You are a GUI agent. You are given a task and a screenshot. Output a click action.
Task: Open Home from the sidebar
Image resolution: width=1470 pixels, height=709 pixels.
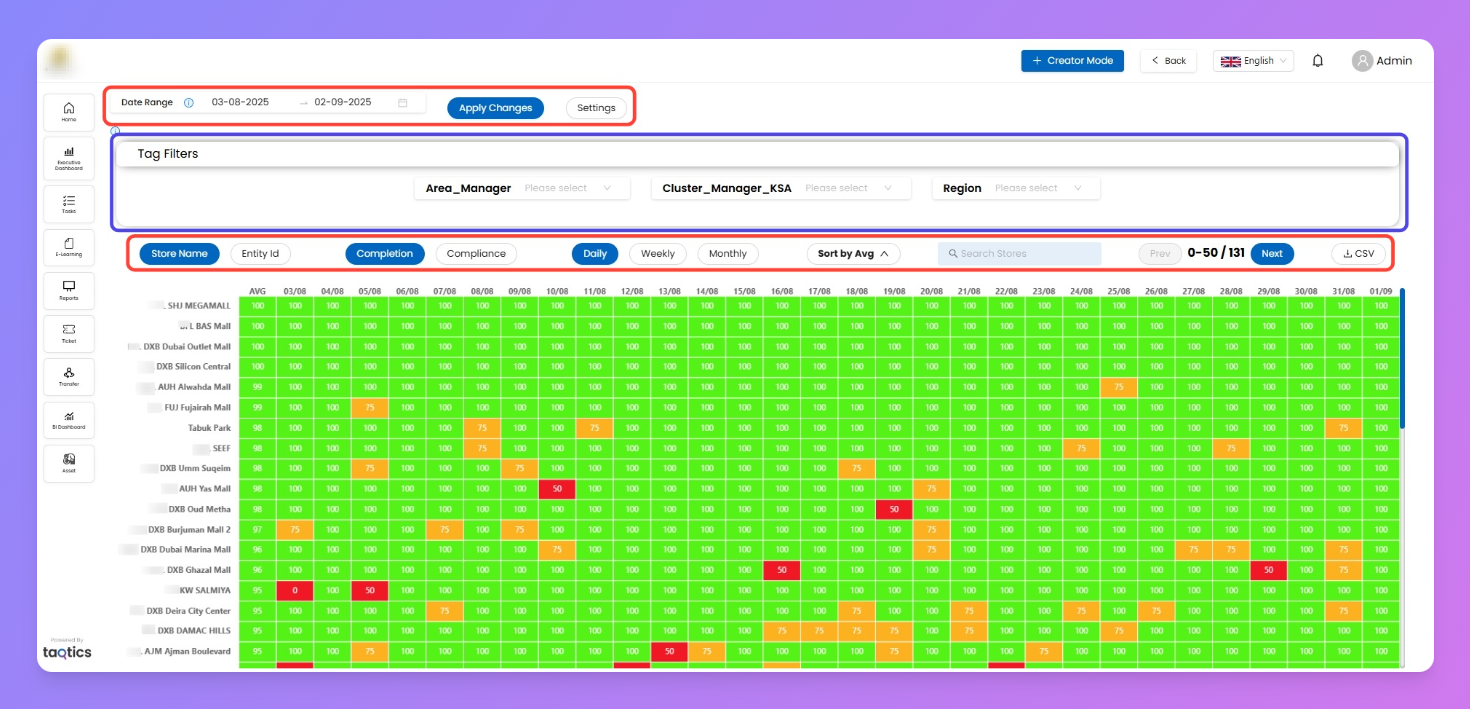point(69,111)
